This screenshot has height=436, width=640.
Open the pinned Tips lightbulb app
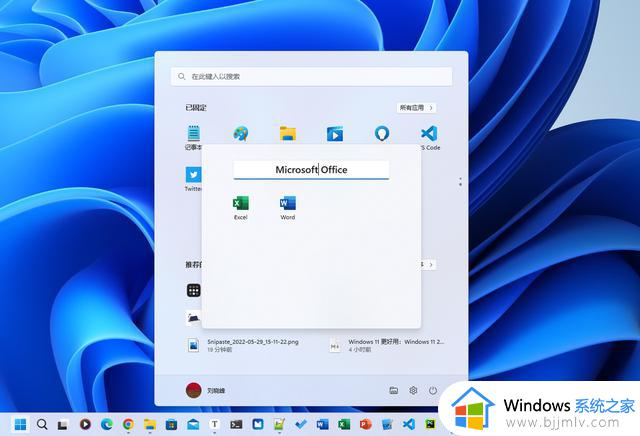coord(382,134)
